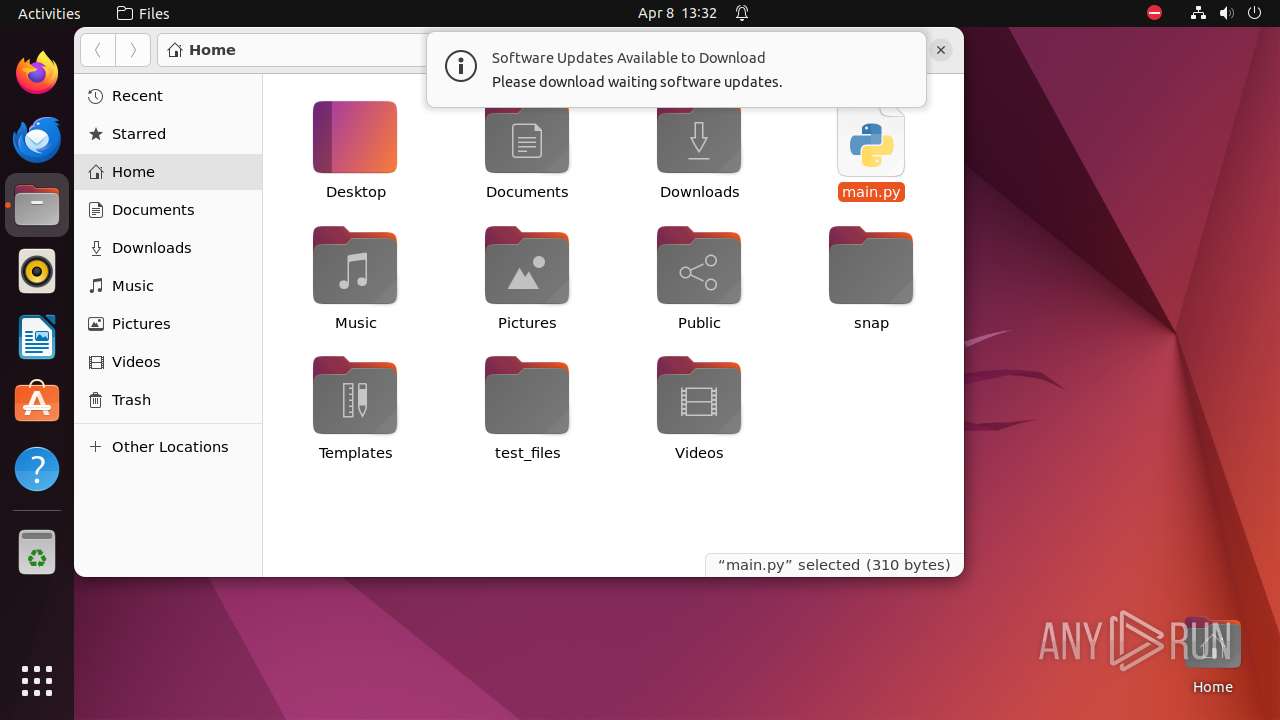The height and width of the screenshot is (720, 1280).
Task: Open Other Locations in the sidebar
Action: [168, 447]
